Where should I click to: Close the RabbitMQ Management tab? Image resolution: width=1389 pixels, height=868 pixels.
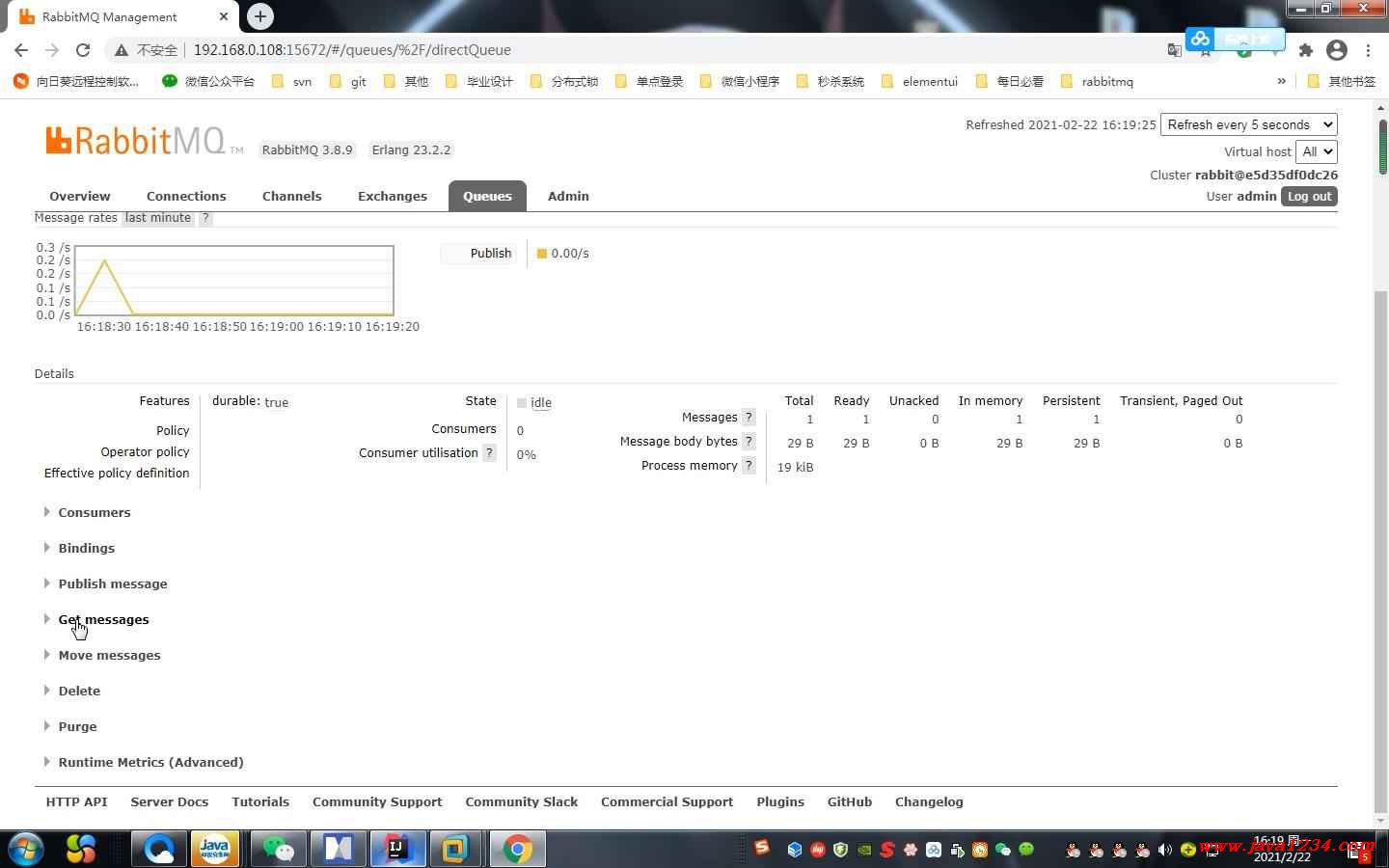coord(223,16)
